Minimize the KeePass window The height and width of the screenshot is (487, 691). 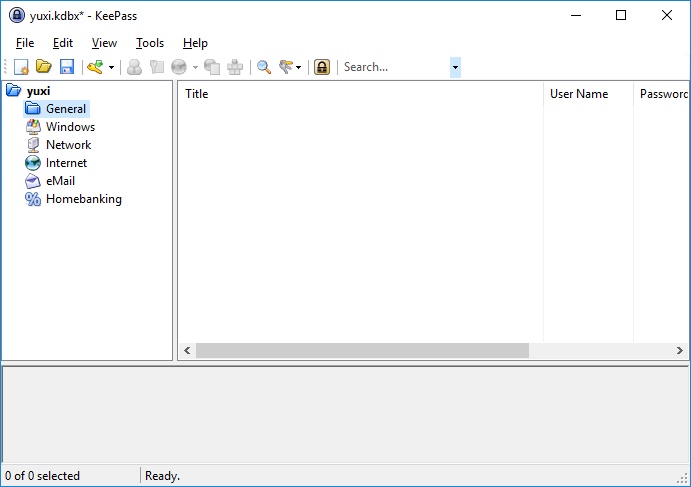pos(576,15)
